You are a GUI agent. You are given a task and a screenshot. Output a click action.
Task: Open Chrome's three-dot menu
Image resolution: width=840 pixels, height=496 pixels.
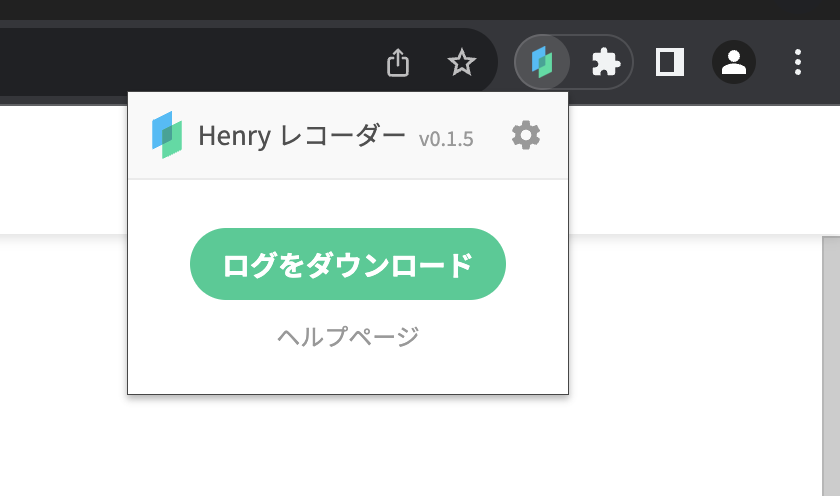(x=797, y=62)
